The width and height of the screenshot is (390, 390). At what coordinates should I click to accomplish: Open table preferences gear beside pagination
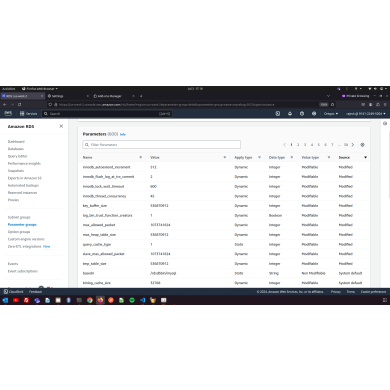pyautogui.click(x=362, y=145)
